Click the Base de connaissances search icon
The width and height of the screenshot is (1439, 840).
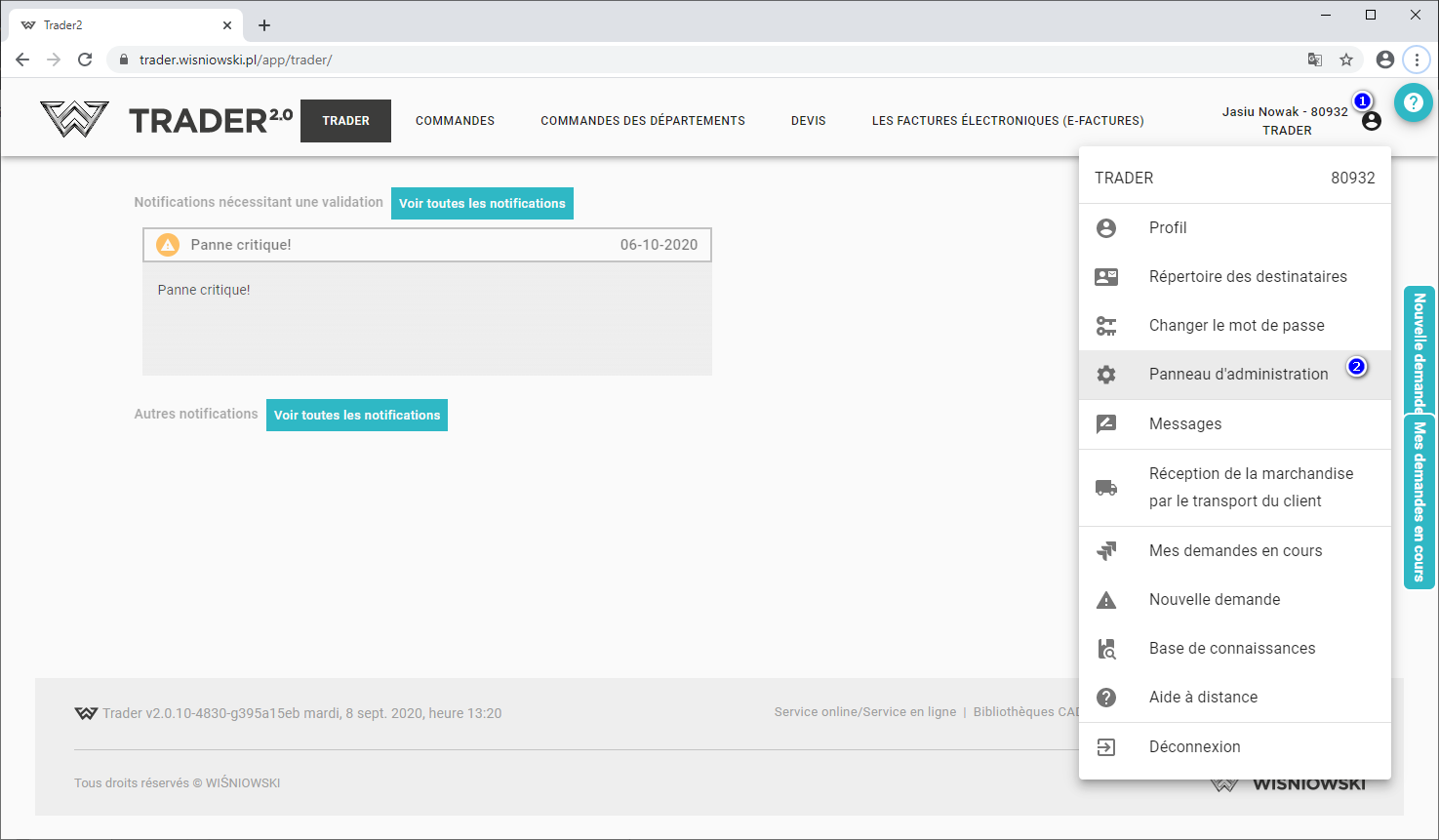click(1106, 649)
